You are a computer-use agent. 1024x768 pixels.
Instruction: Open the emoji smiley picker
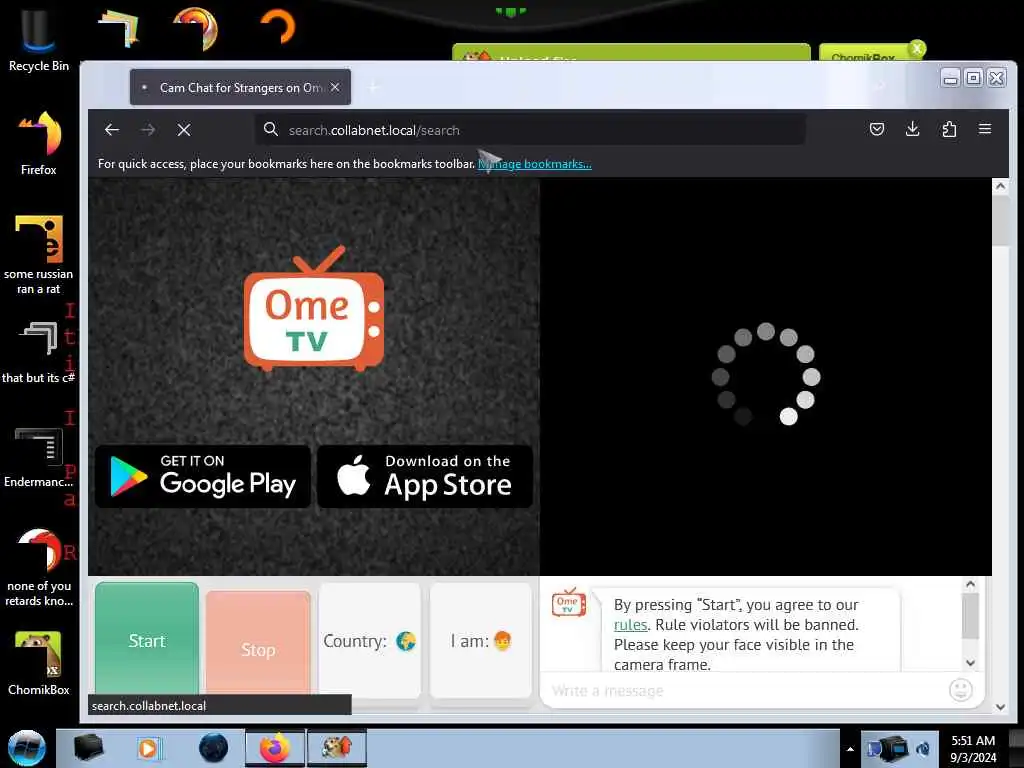click(961, 690)
